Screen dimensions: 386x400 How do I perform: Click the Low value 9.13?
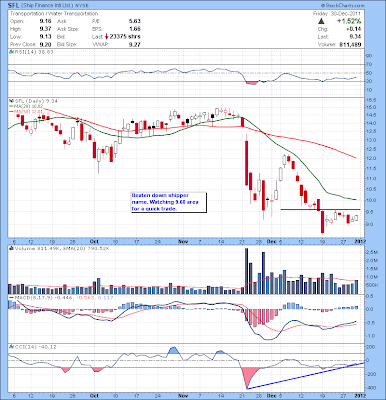tap(45, 37)
